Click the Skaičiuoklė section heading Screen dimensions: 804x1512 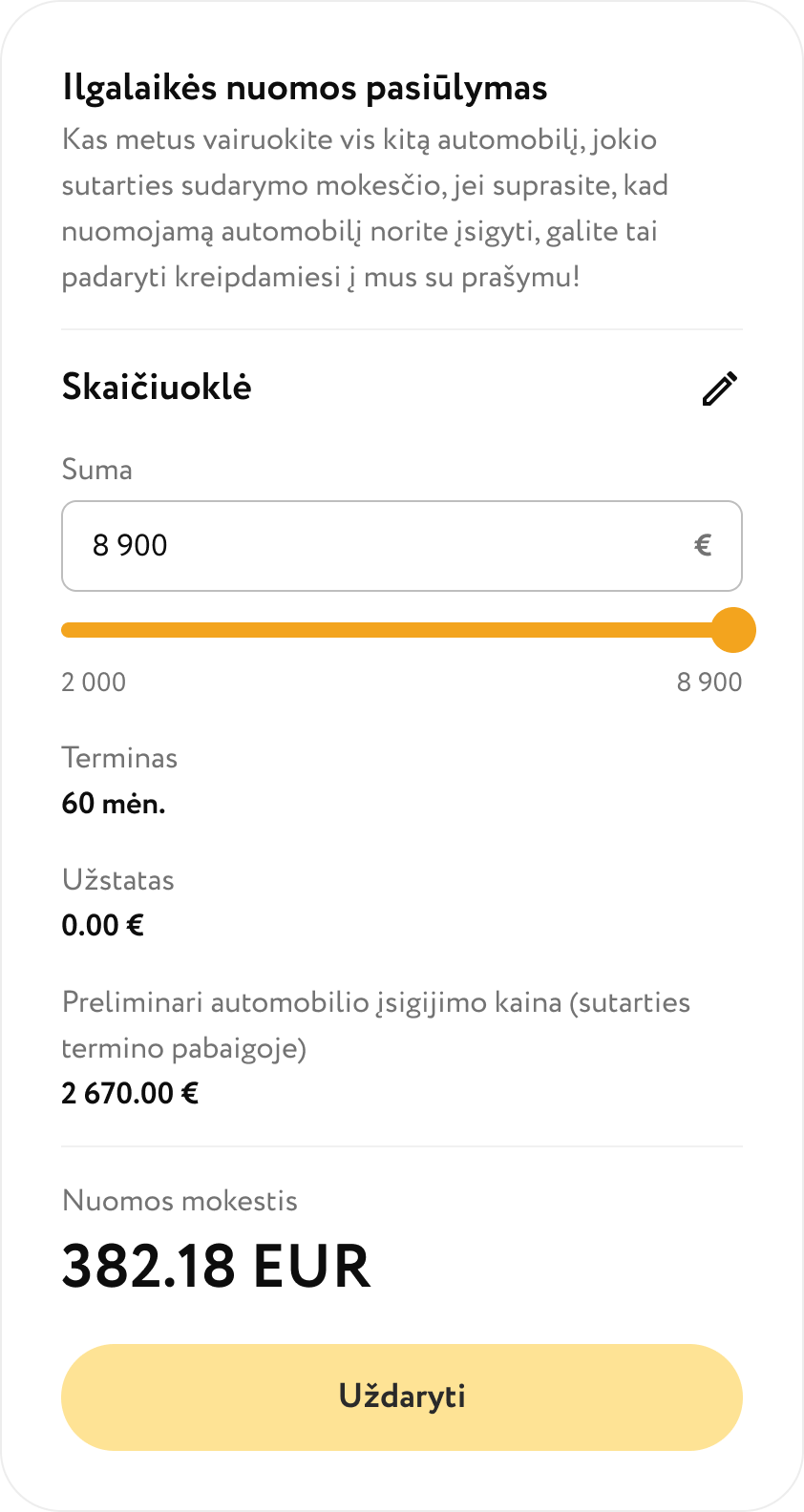(x=157, y=387)
